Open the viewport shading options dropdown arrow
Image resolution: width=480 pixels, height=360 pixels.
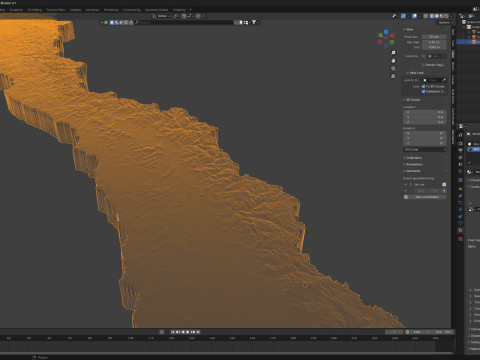451,16
